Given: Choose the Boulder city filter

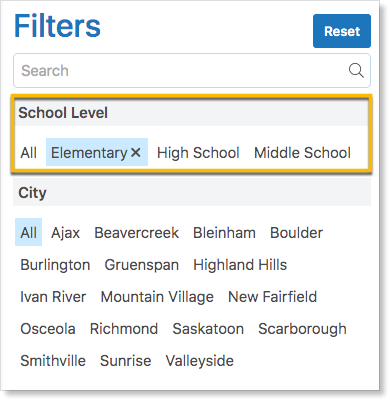Looking at the screenshot, I should tap(296, 233).
